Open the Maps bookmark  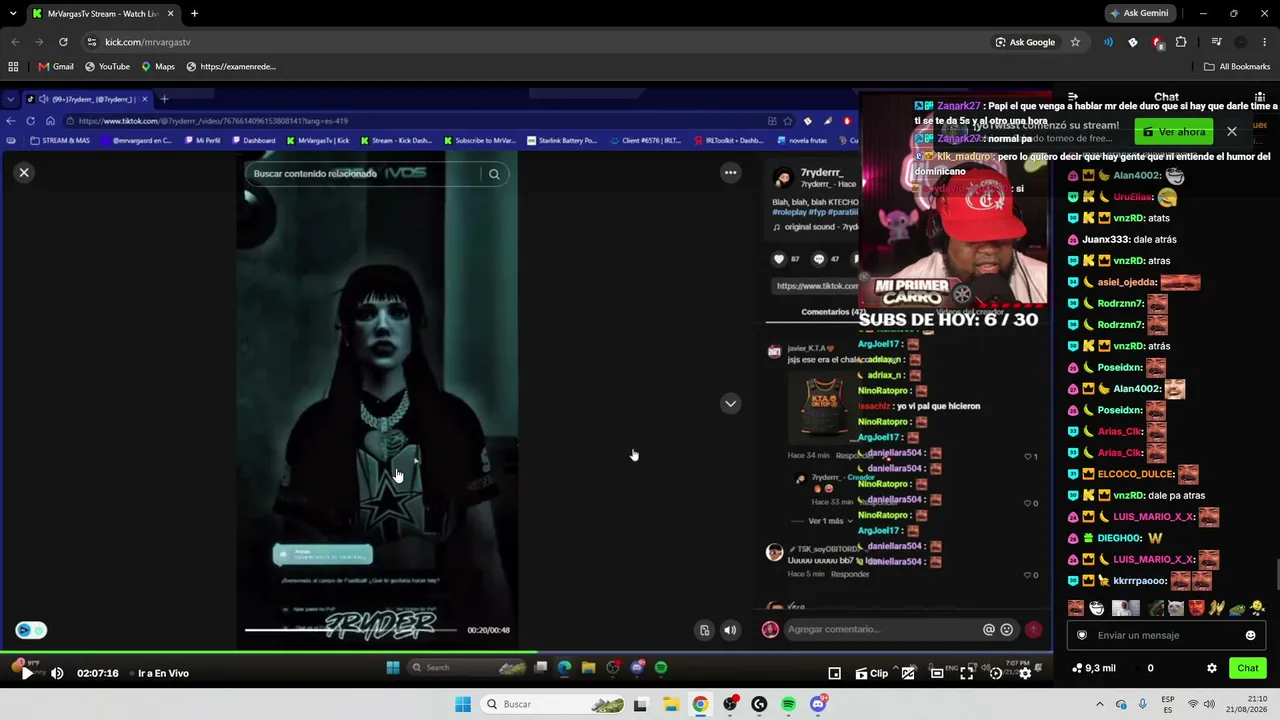[x=158, y=67]
